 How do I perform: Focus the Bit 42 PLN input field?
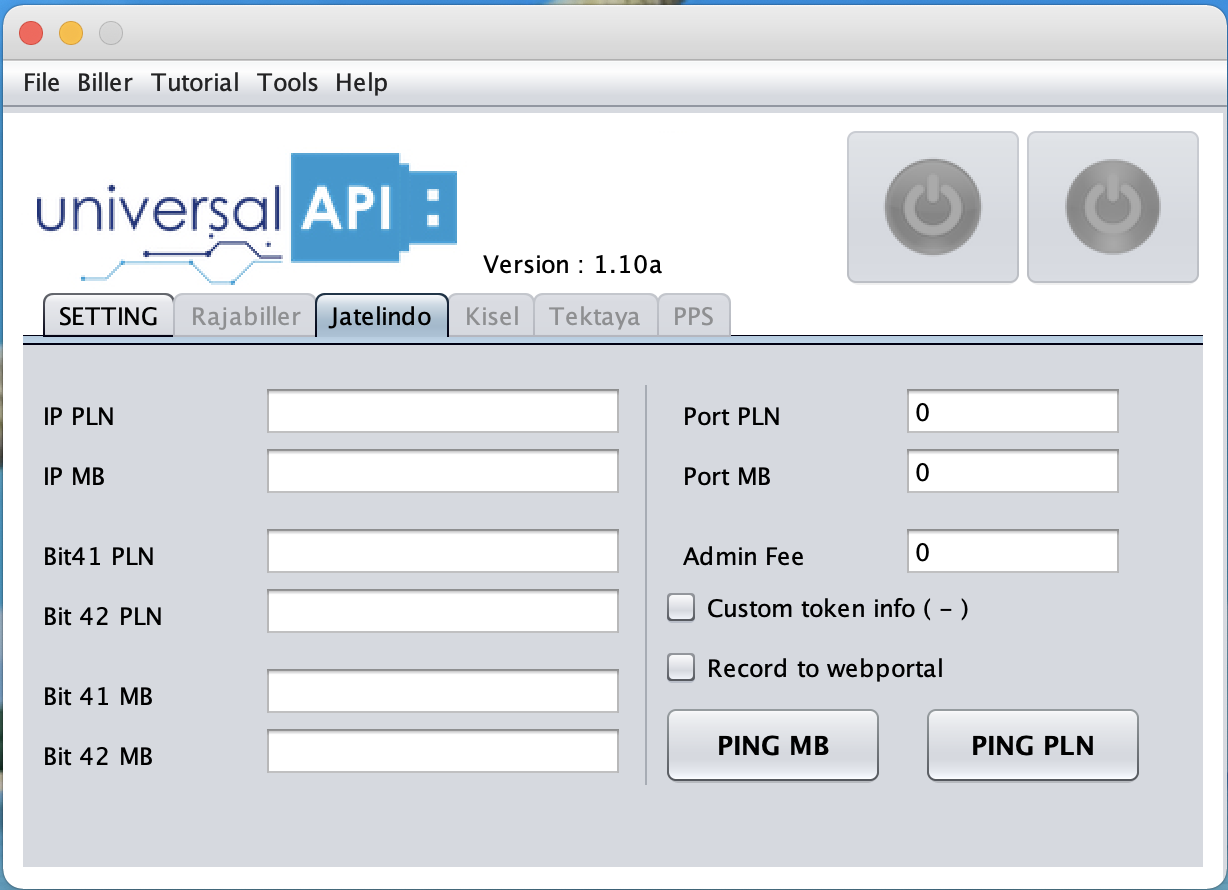443,612
